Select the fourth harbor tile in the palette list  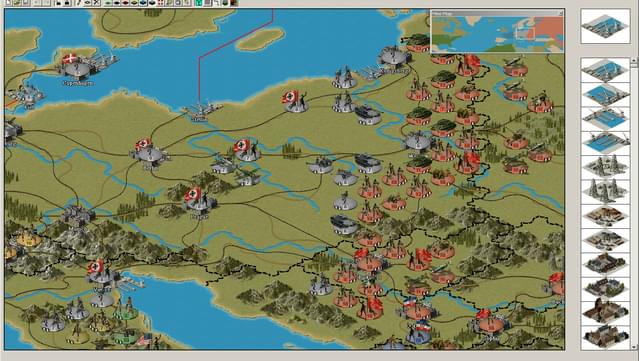pos(605,143)
